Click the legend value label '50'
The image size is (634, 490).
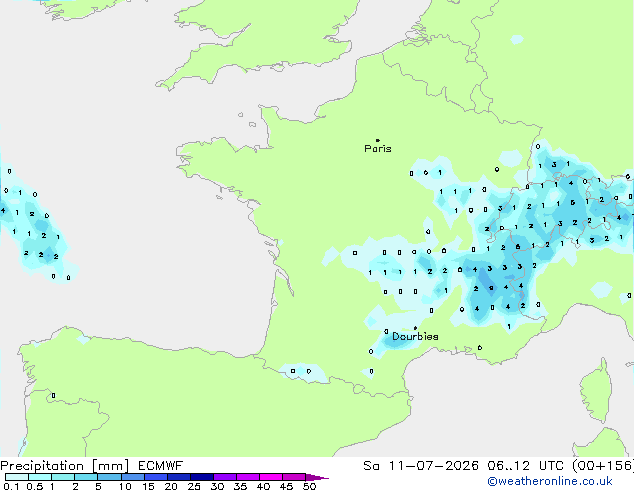click(x=309, y=486)
